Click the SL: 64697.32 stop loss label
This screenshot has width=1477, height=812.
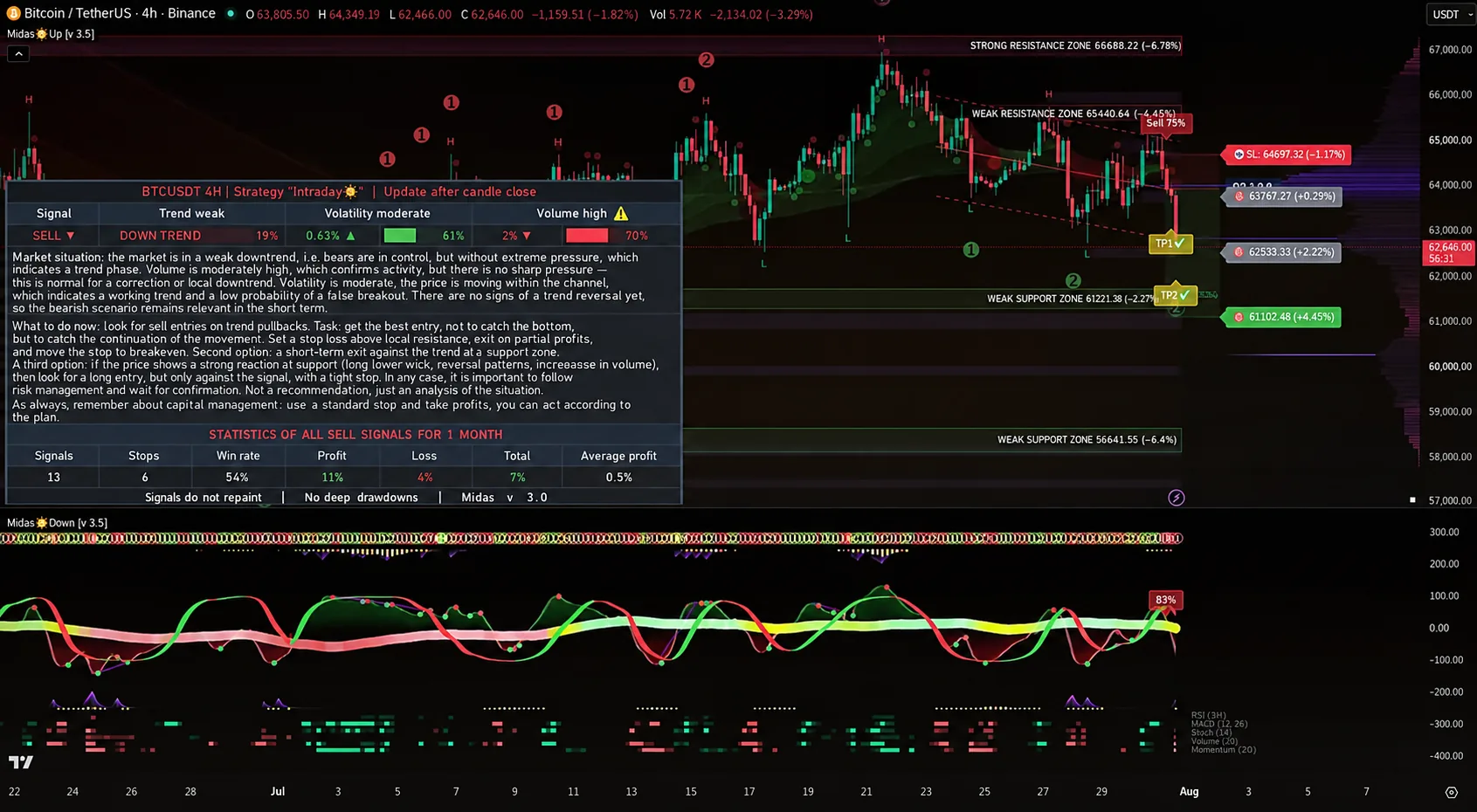pos(1287,155)
